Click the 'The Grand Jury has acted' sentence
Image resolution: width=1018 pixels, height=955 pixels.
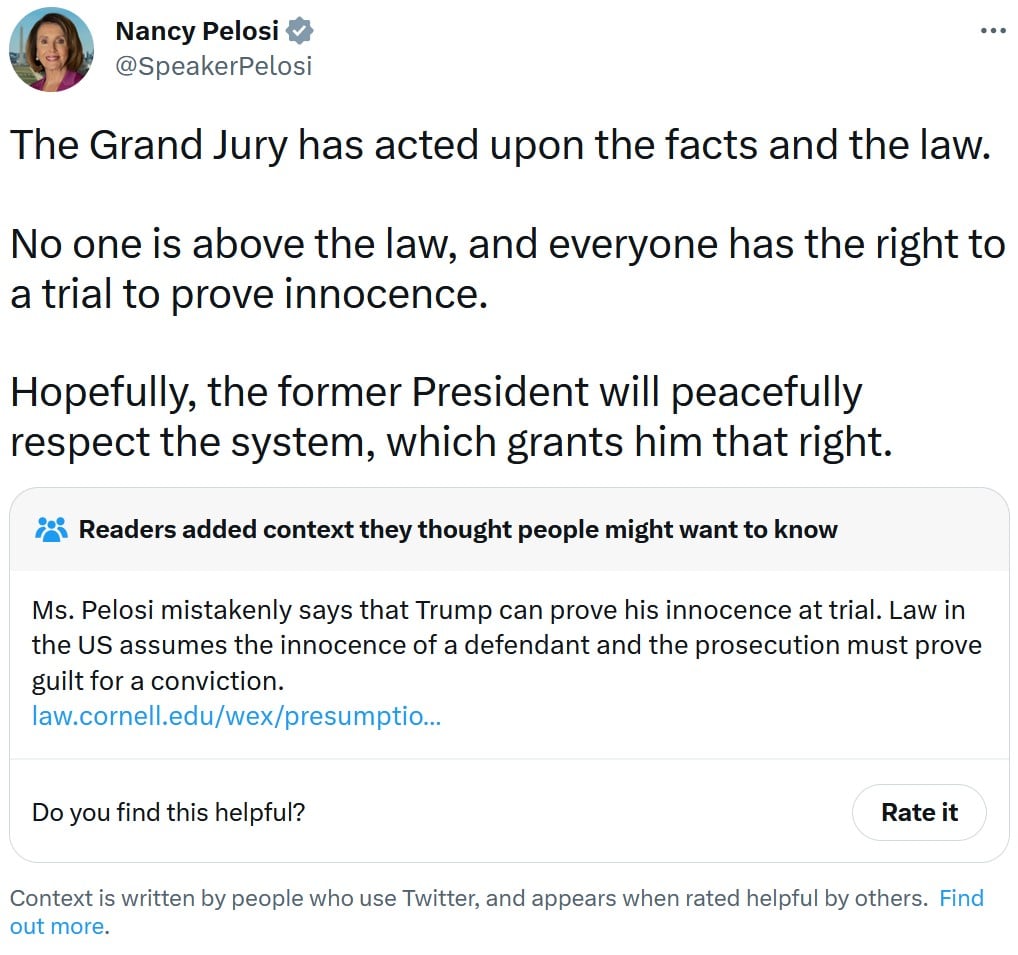click(x=501, y=144)
